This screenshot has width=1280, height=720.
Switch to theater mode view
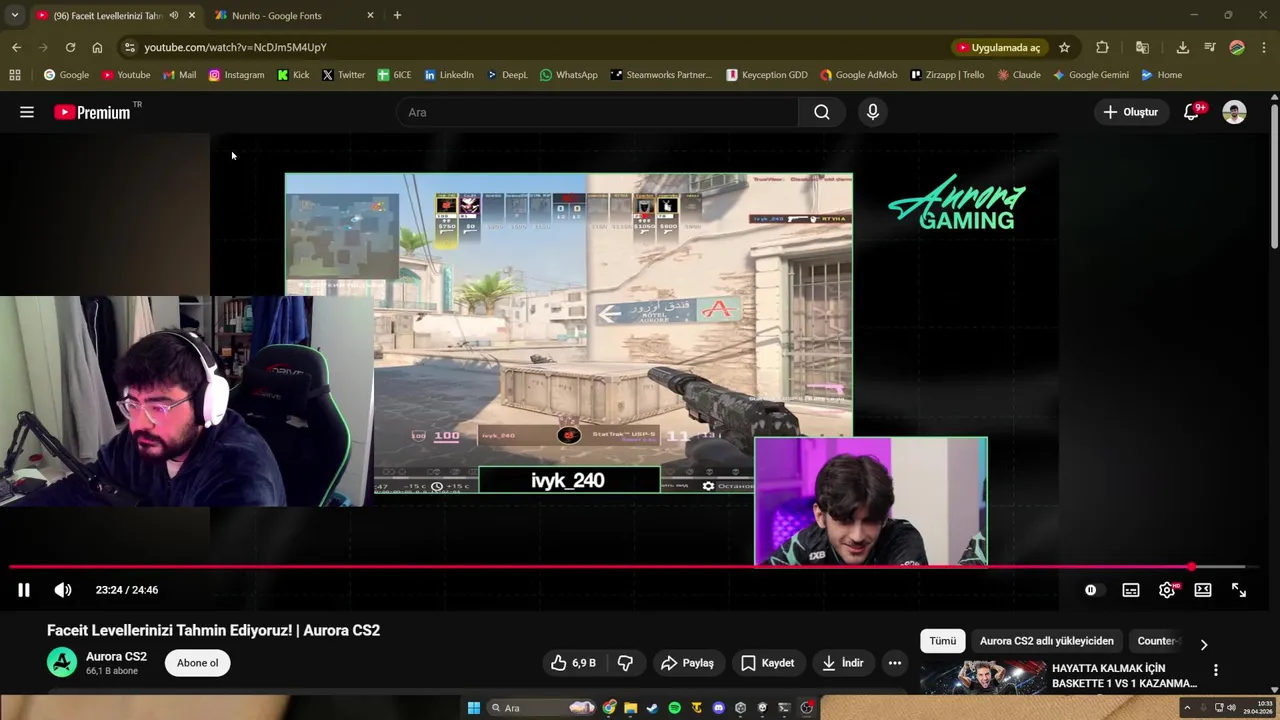tap(1203, 590)
